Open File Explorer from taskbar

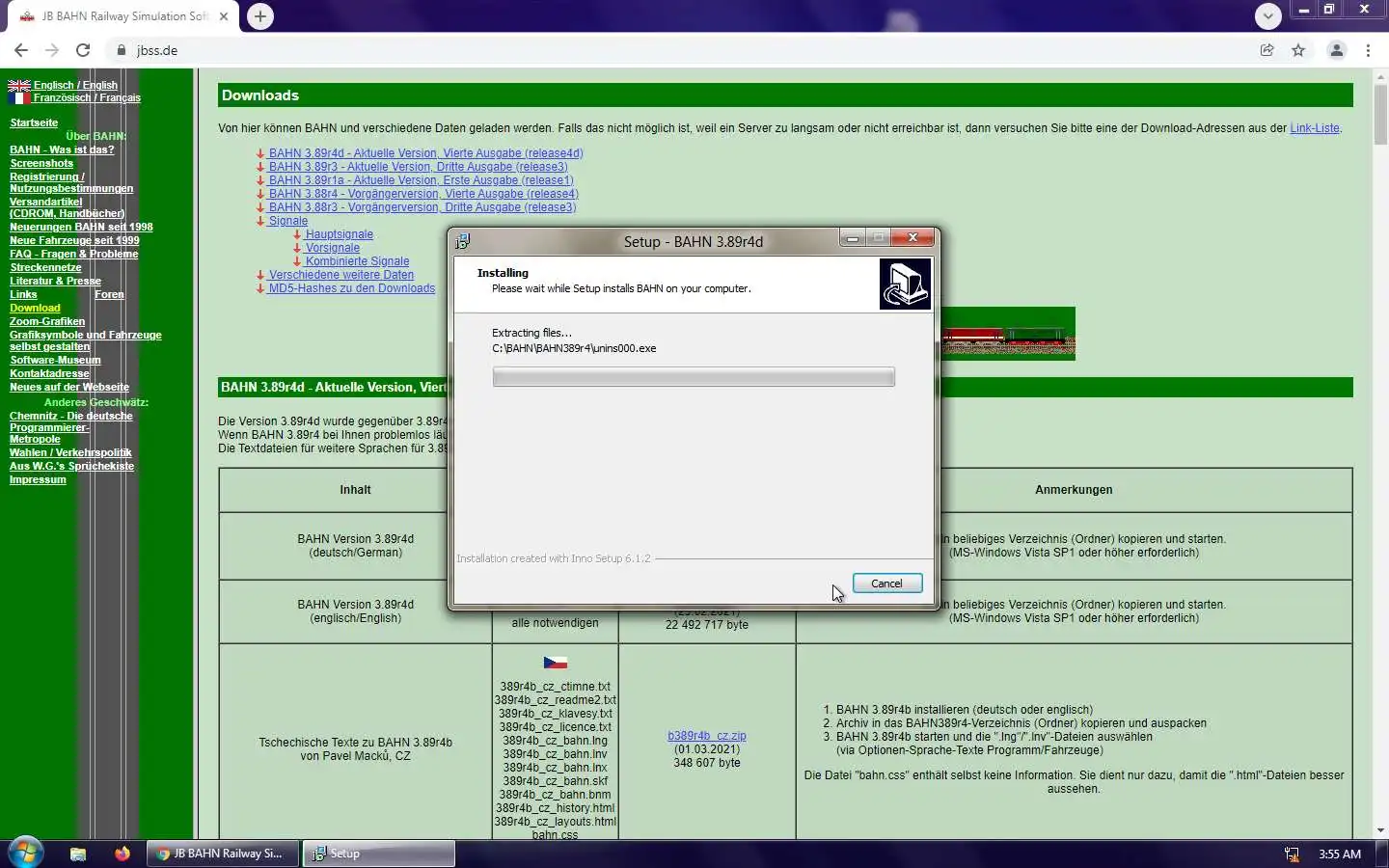click(x=78, y=854)
